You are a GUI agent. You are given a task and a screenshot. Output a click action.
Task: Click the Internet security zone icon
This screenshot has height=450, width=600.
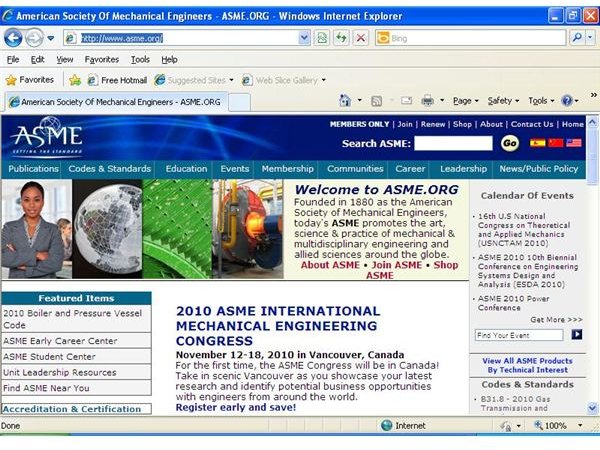(386, 426)
